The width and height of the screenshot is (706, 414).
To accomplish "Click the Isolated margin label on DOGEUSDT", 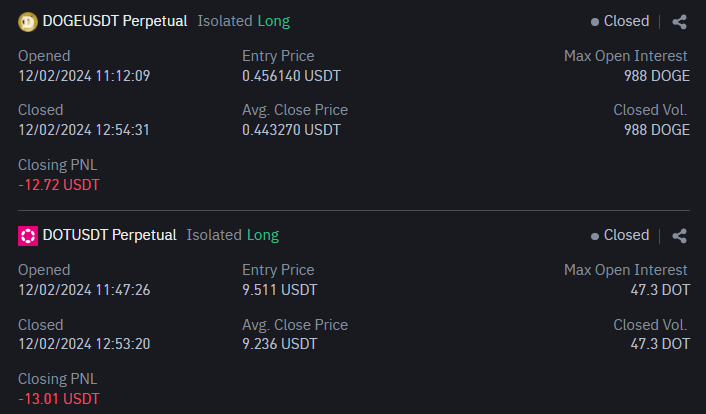I will pyautogui.click(x=225, y=21).
